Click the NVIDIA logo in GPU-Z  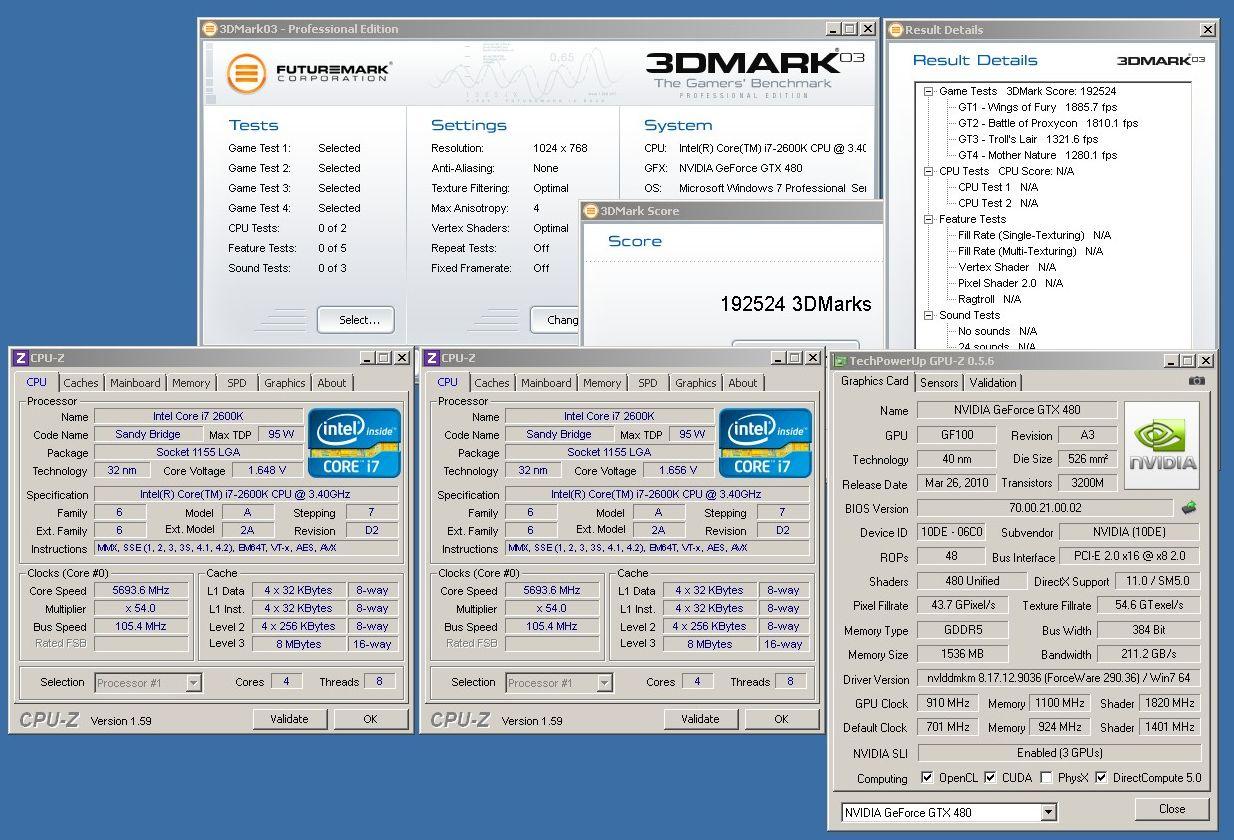point(1162,446)
